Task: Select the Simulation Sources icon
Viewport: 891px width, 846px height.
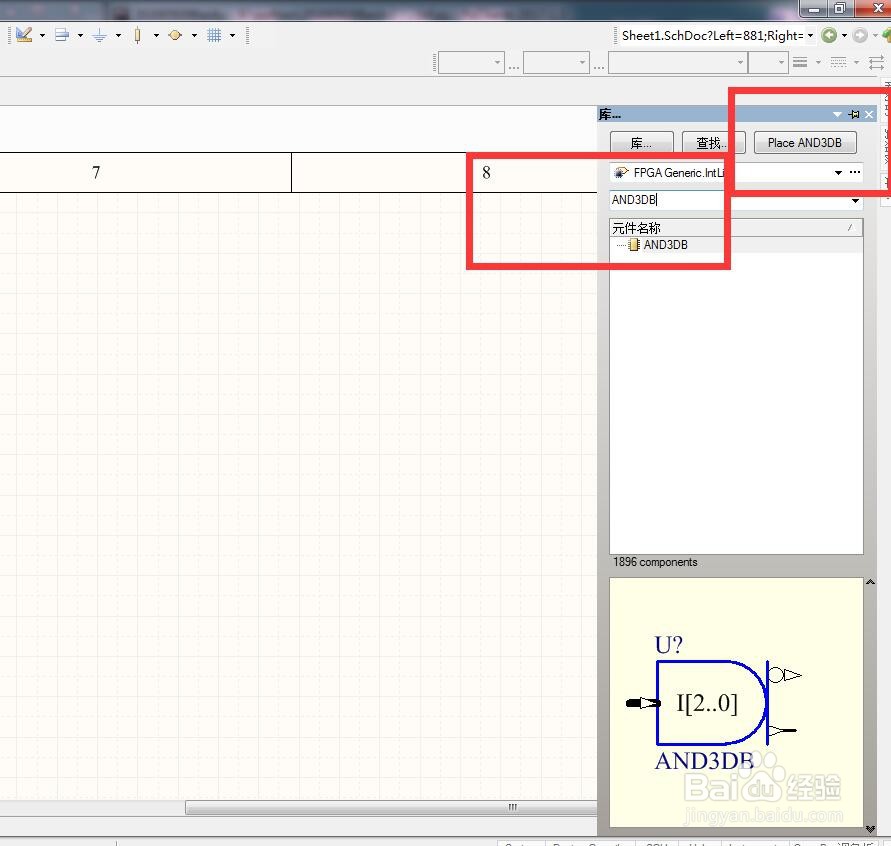Action: point(175,35)
